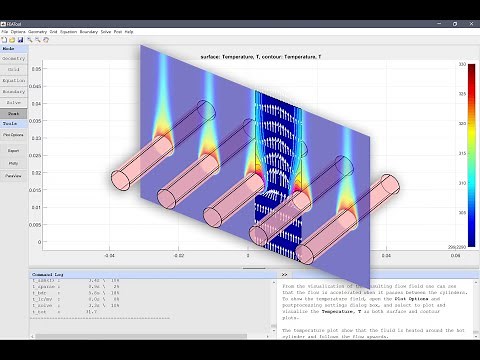Click the t_solve row in Command Log
This screenshot has width=480, height=360.
click(76, 305)
